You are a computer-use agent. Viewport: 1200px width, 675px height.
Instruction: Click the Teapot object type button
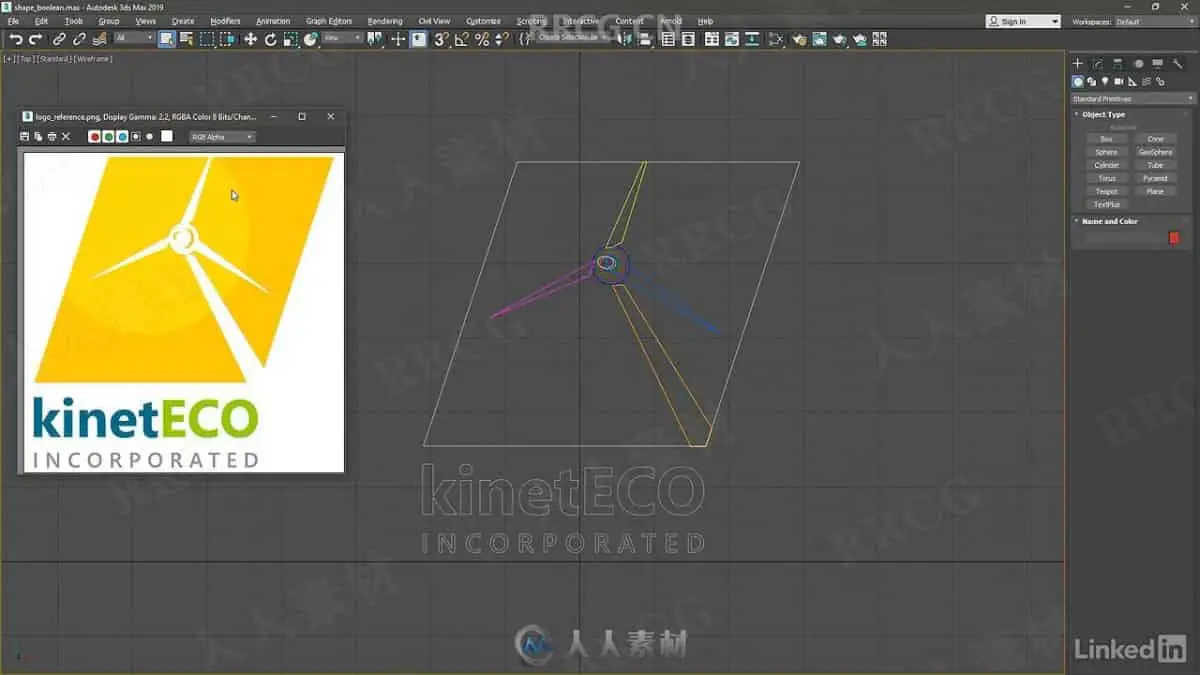pos(1106,191)
